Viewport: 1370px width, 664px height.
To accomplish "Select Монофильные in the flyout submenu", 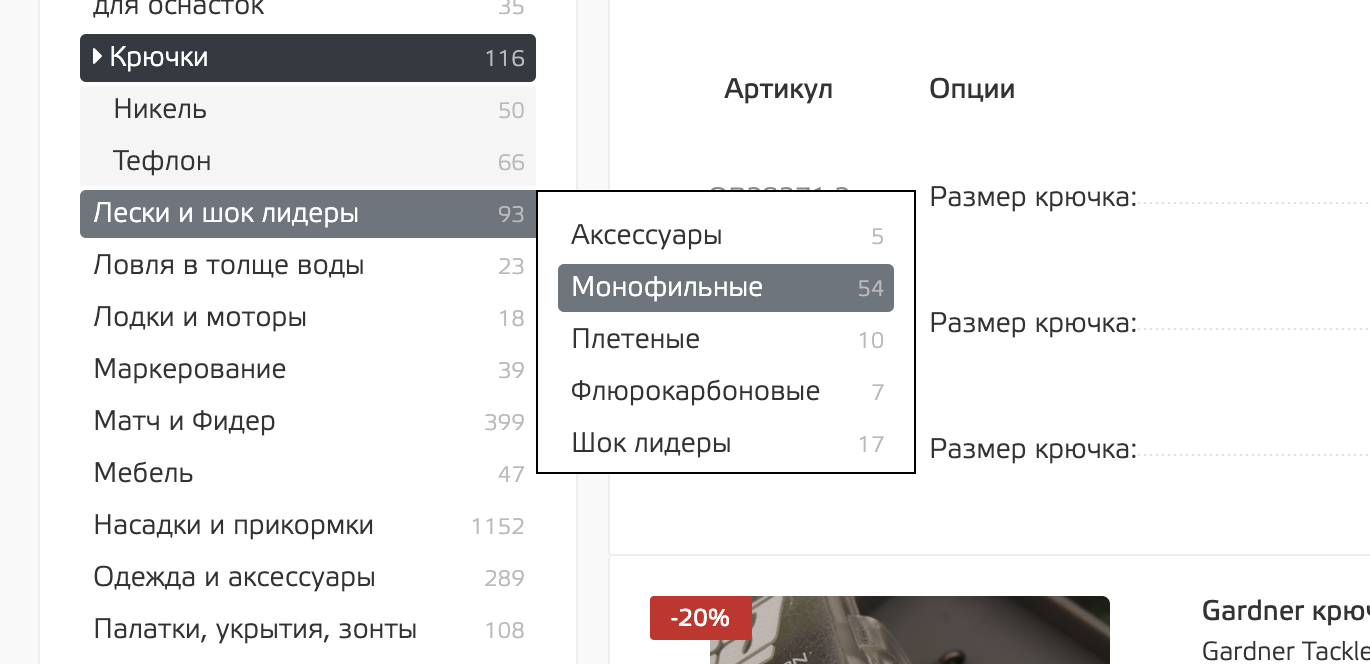I will pyautogui.click(x=667, y=288).
